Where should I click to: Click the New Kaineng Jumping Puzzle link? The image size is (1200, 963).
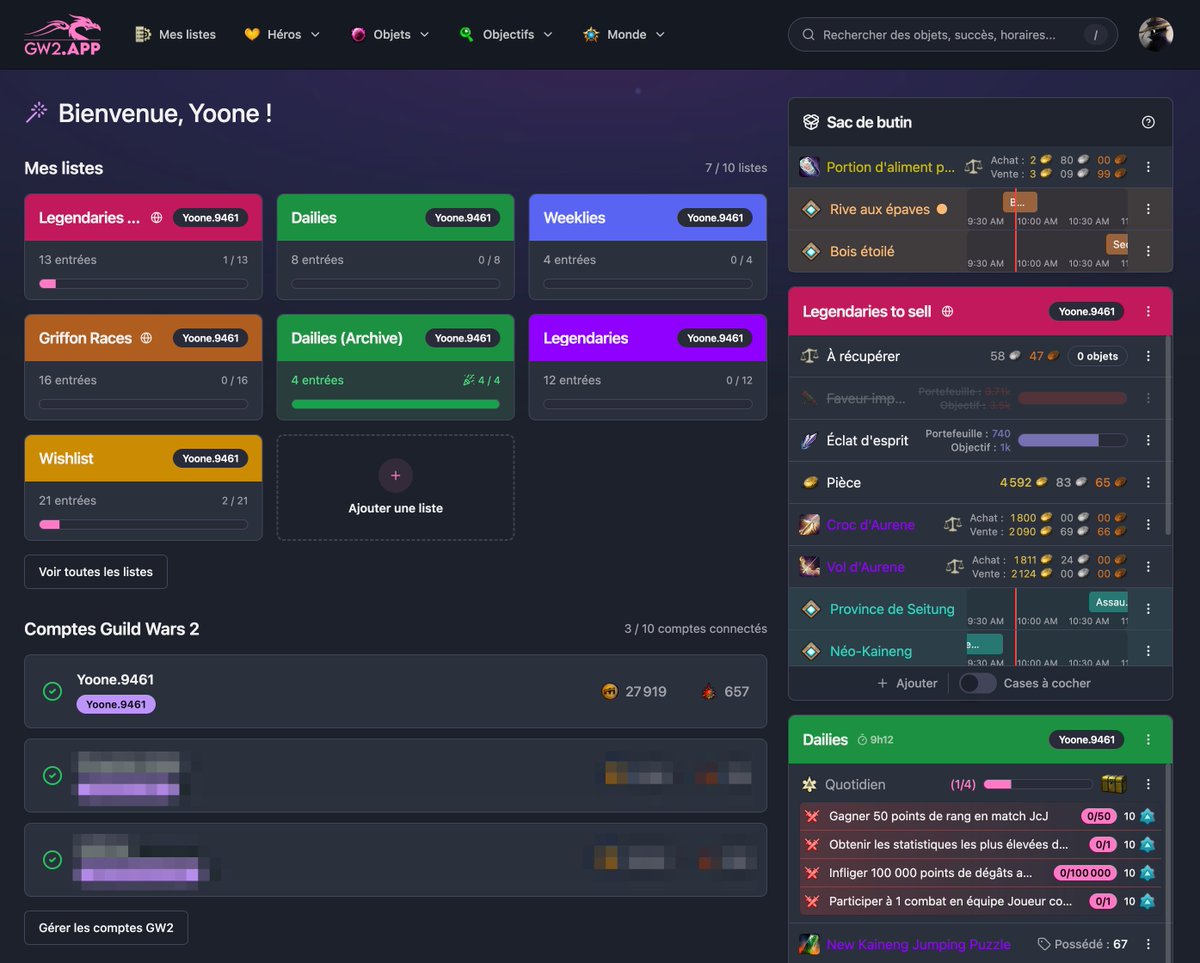tap(918, 944)
